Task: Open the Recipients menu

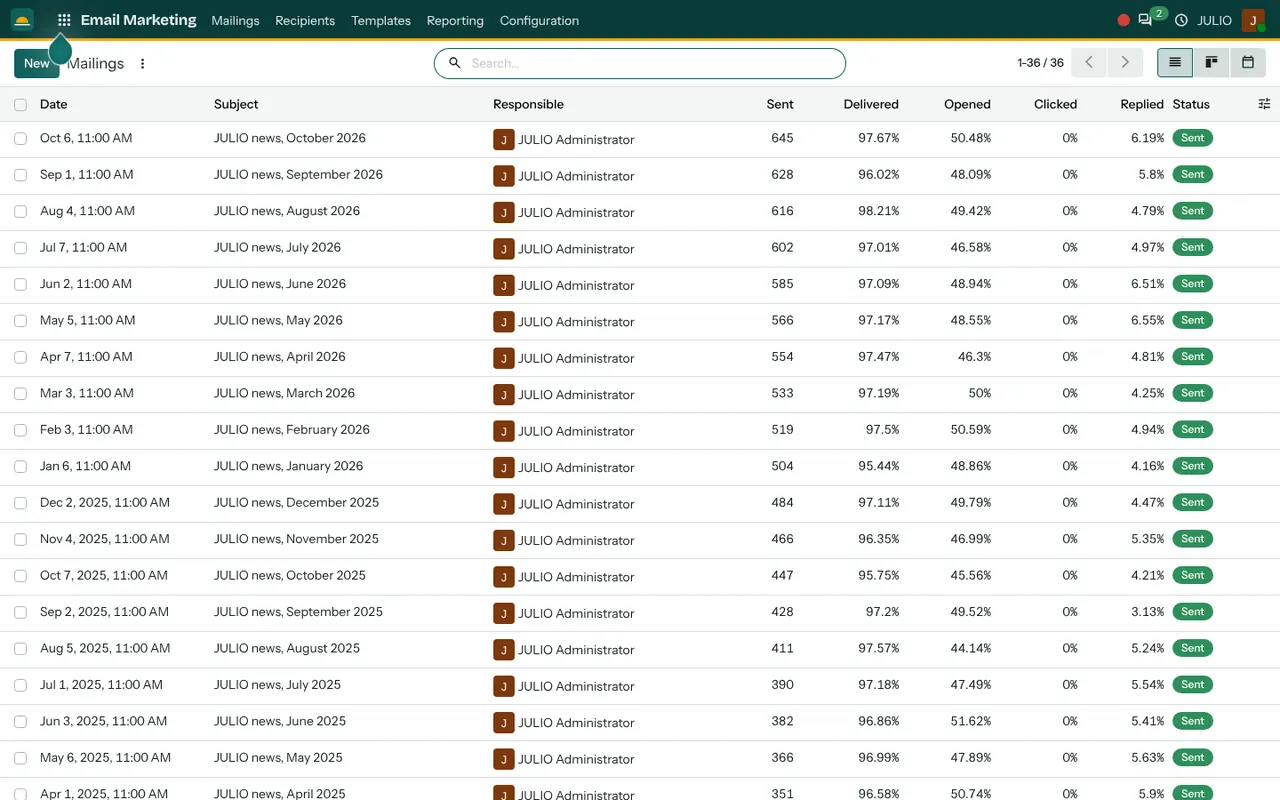Action: tap(305, 20)
